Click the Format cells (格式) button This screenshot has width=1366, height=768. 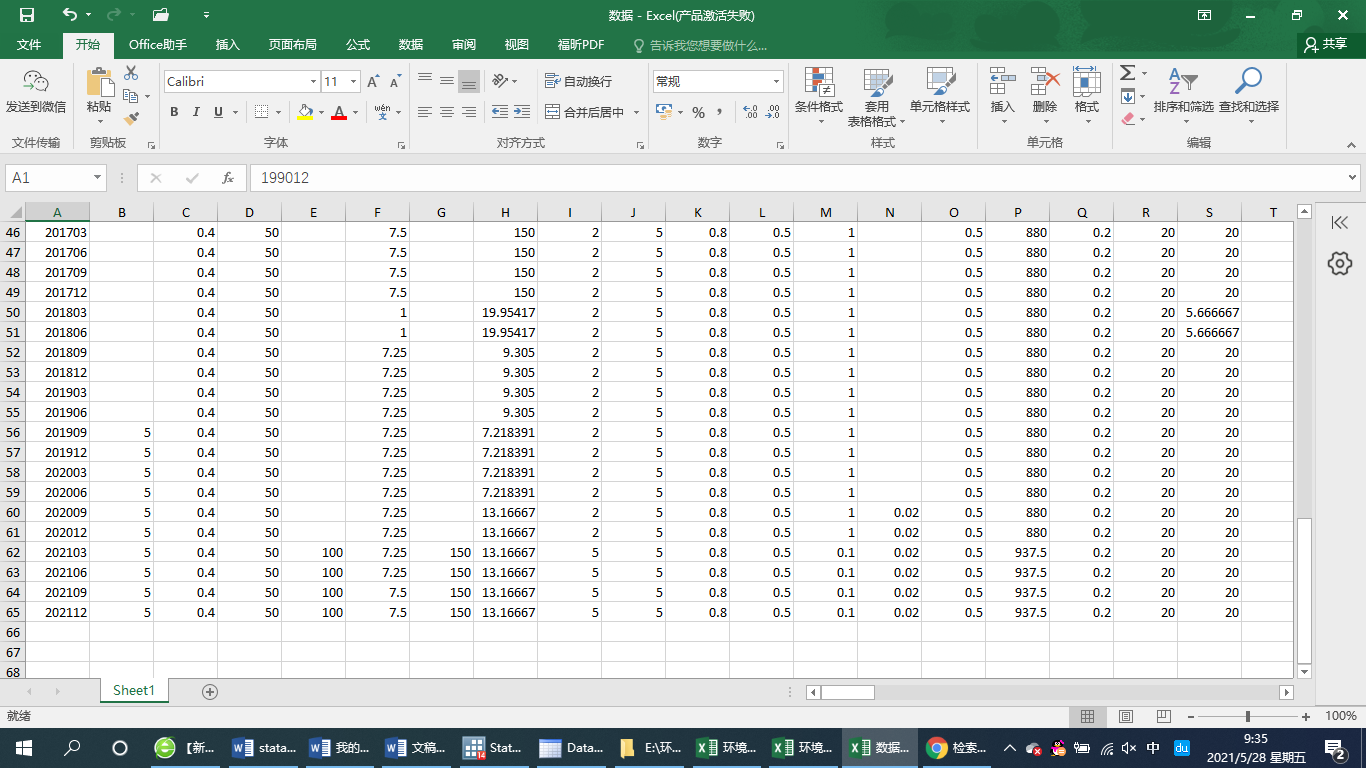[x=1087, y=93]
